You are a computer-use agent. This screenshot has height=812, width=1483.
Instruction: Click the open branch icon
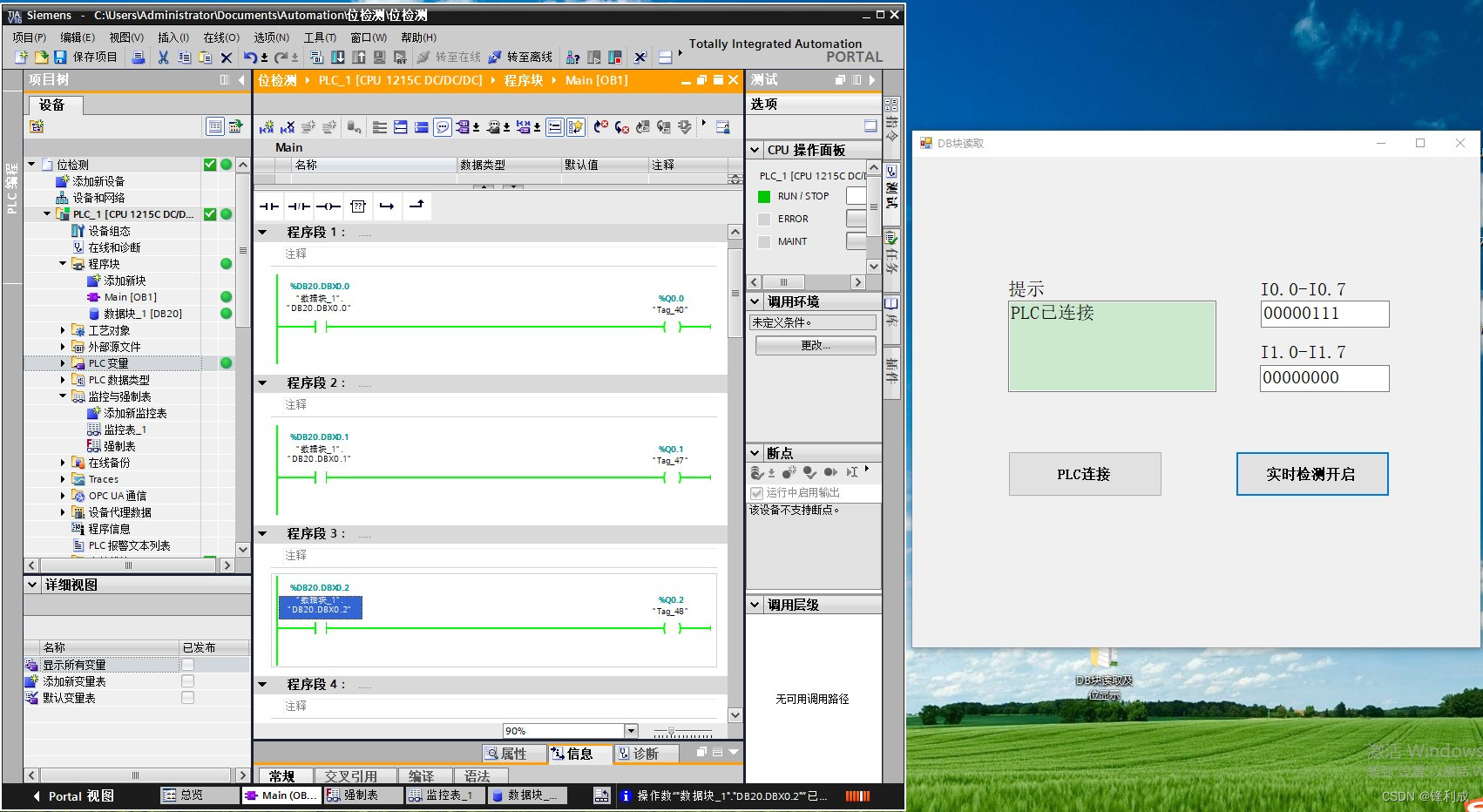click(387, 206)
